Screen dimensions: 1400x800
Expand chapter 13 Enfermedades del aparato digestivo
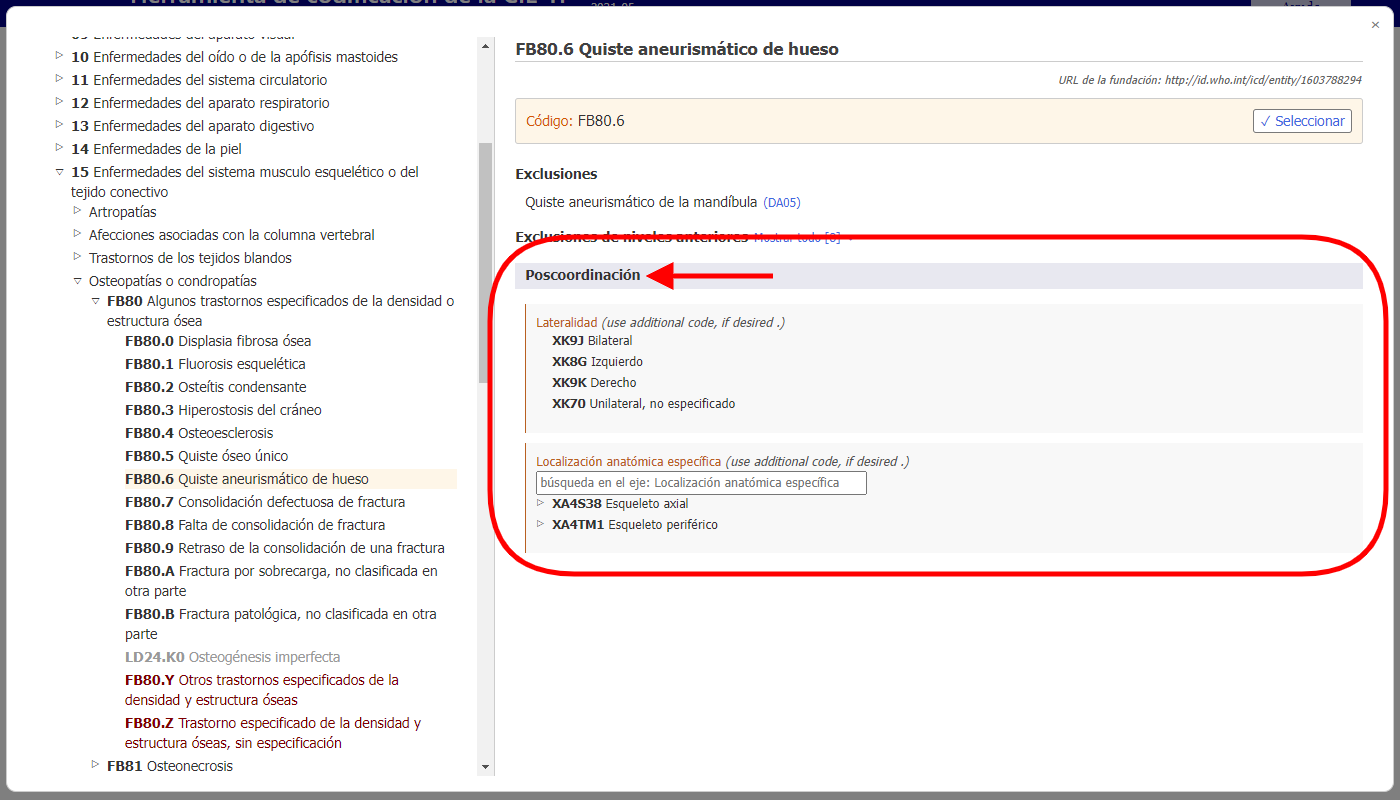[x=59, y=125]
